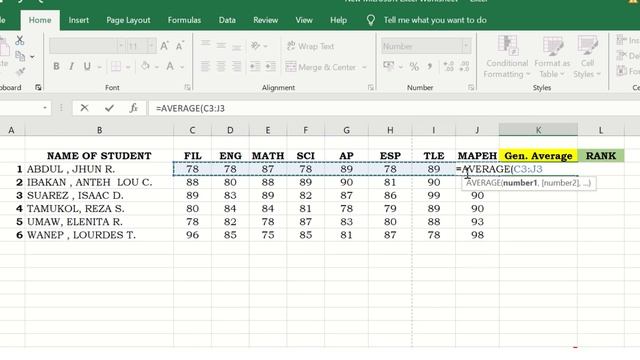This screenshot has width=640, height=360.
Task: Click the Increase Font Size icon
Action: coord(164,46)
